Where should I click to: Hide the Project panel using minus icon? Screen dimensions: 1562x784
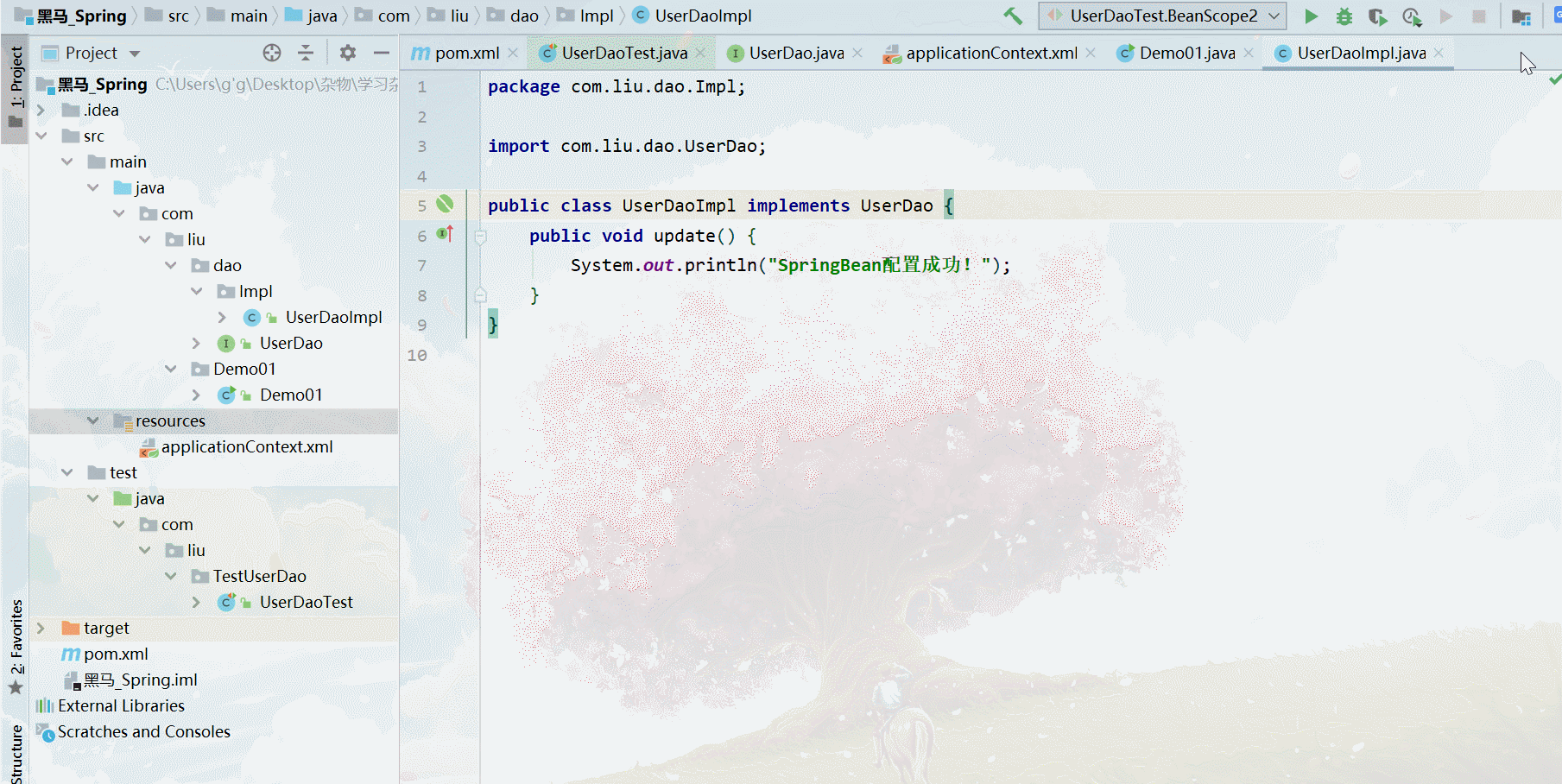coord(382,53)
